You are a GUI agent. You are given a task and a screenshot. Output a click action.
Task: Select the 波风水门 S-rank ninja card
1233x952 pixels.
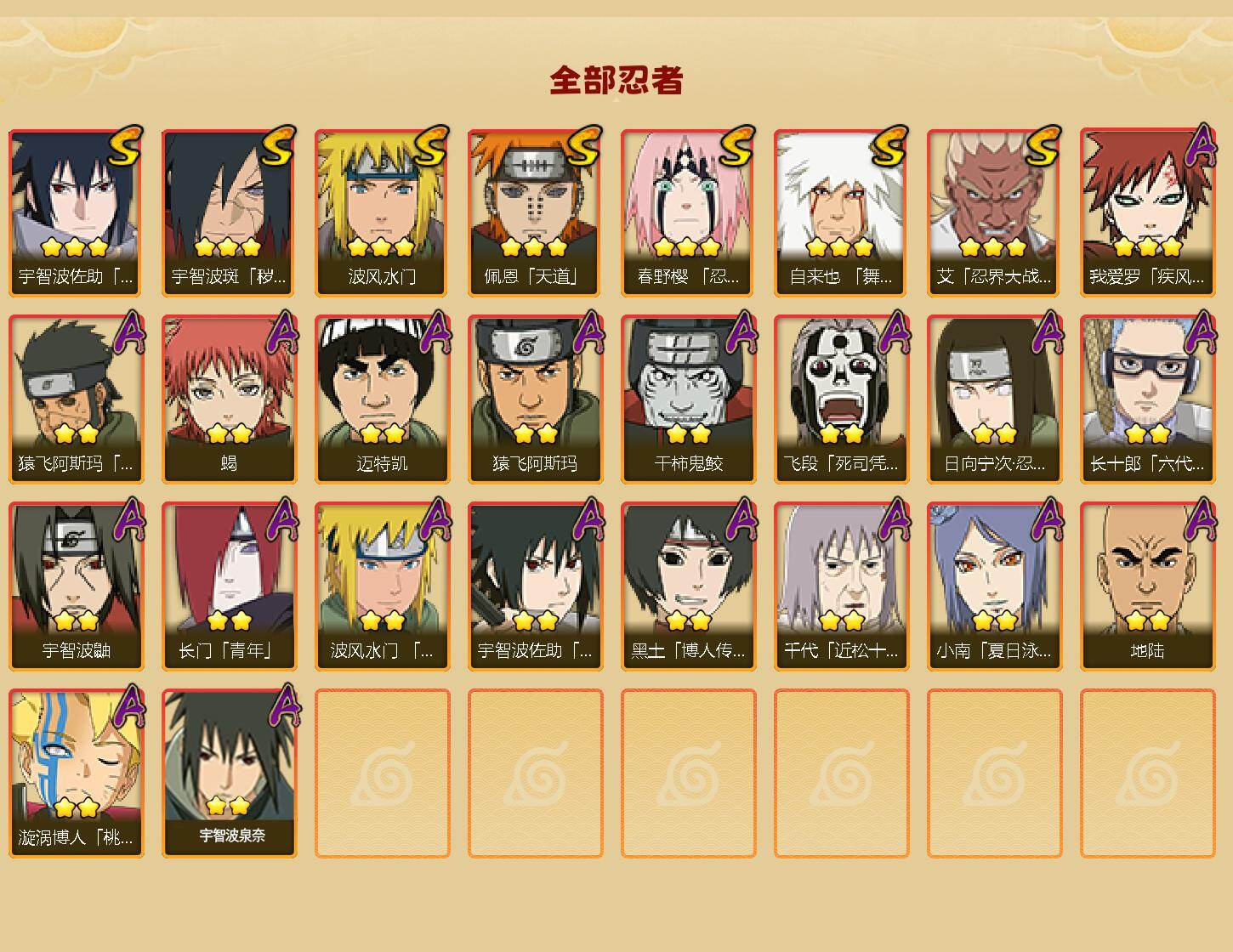[382, 212]
